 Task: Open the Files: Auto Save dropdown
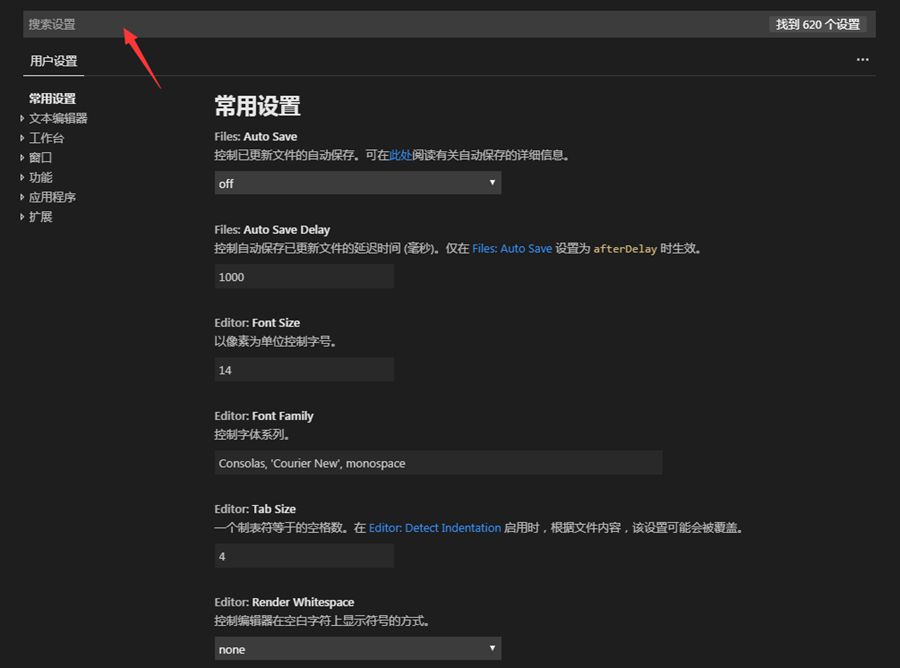[x=357, y=183]
